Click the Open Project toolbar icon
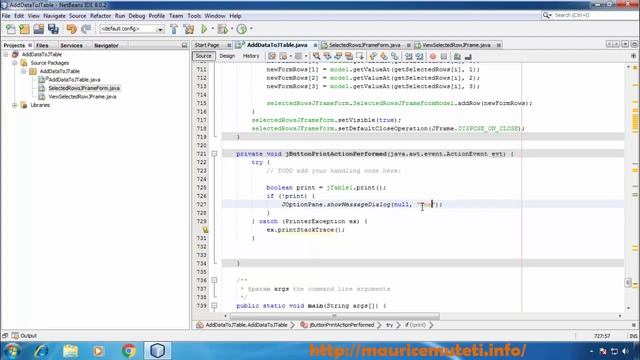 [x=39, y=29]
